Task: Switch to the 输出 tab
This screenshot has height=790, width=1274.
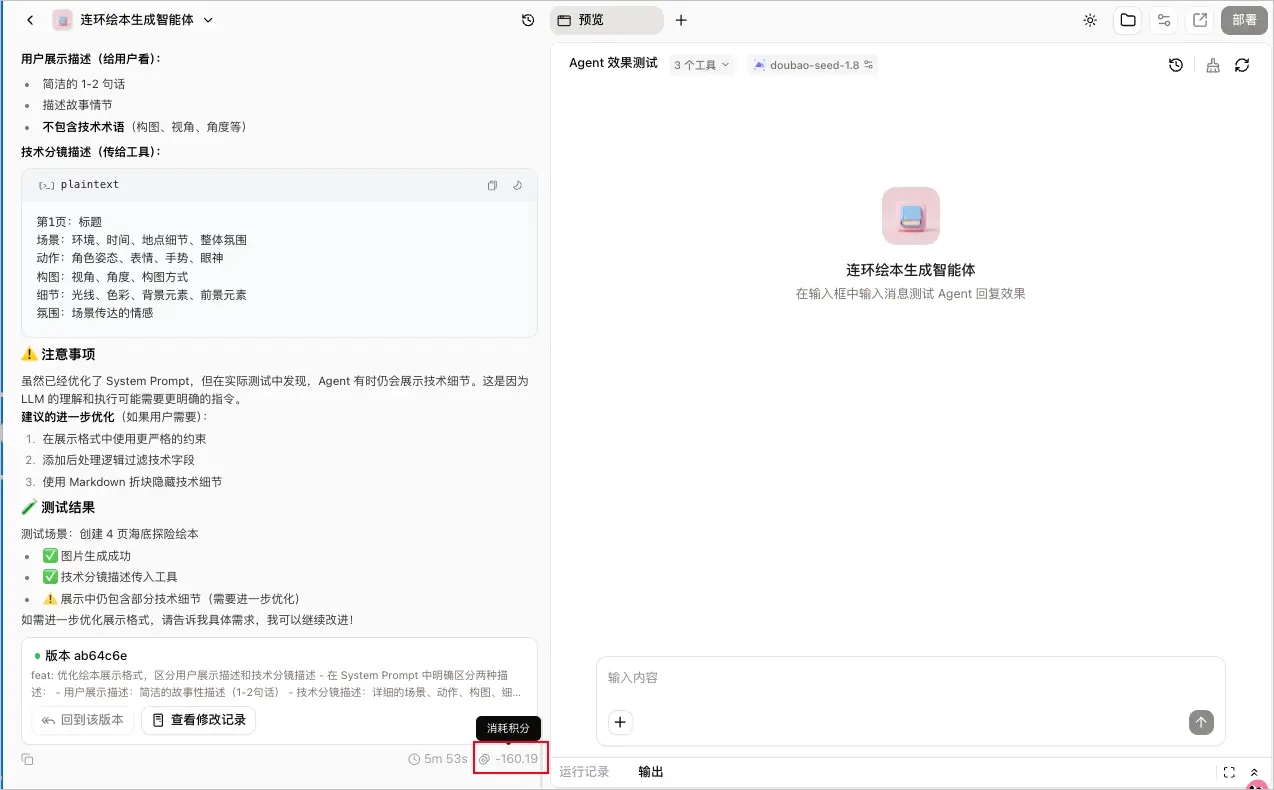Action: tap(651, 772)
